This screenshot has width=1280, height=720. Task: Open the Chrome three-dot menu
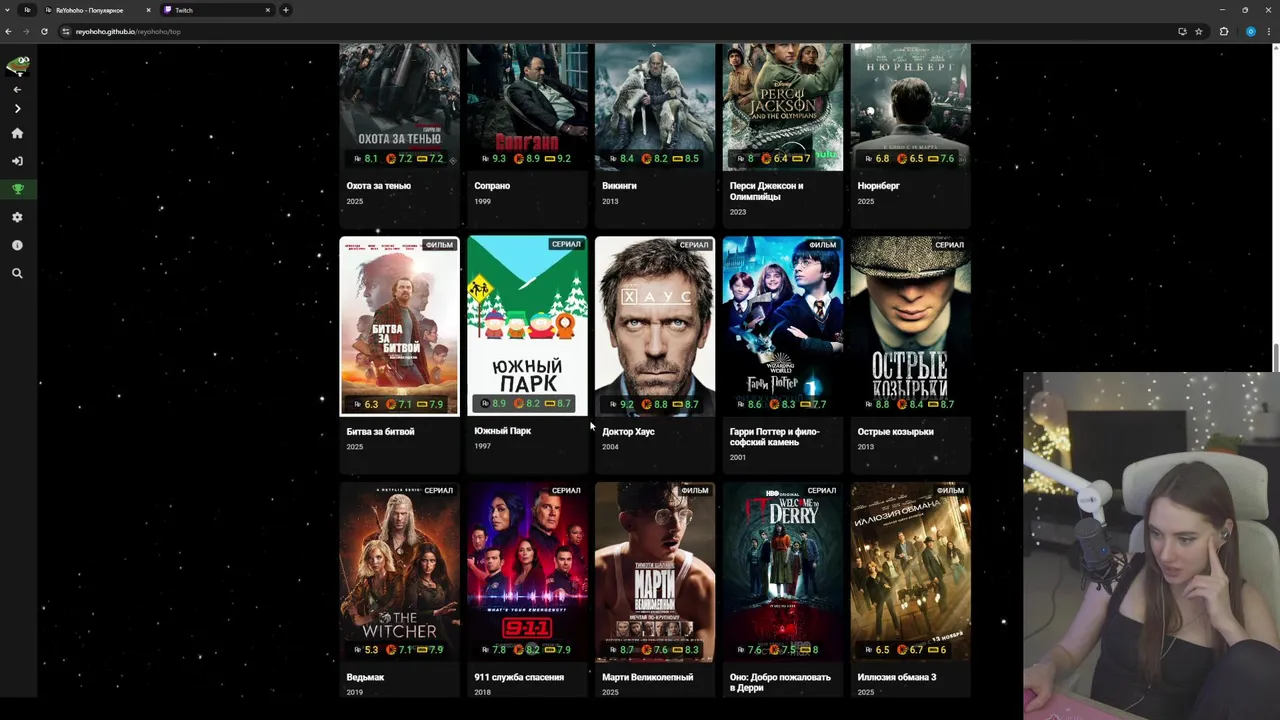coord(1269,31)
